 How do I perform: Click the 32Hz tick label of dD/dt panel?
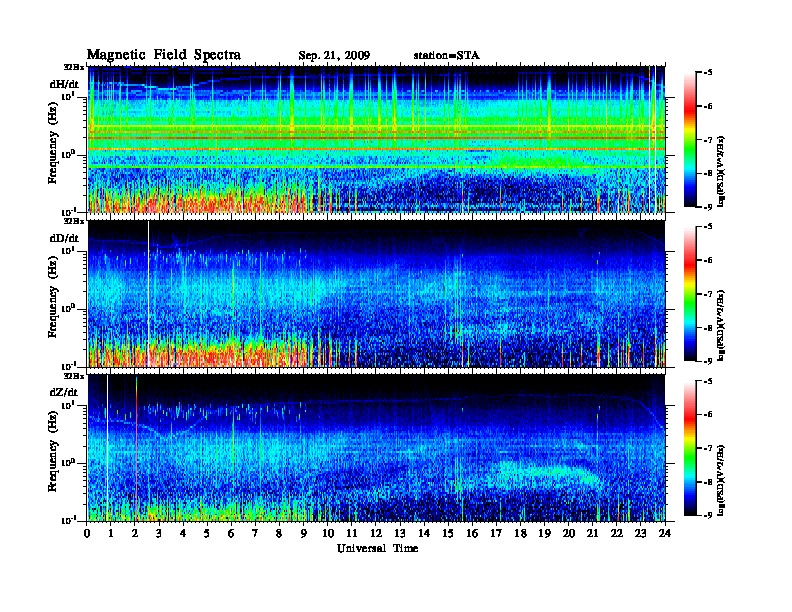click(74, 221)
